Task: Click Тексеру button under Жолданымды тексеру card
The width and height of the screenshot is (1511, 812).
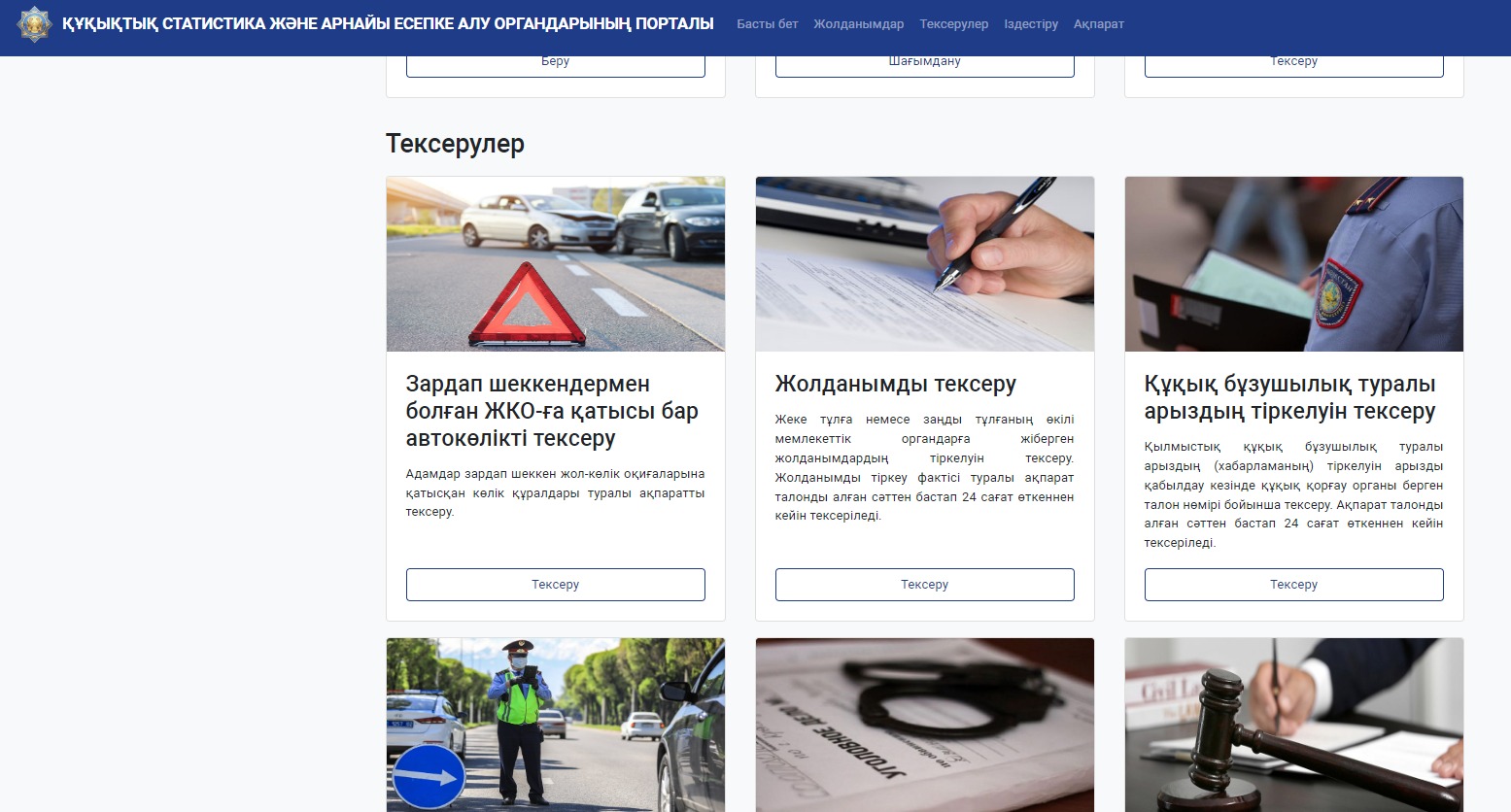Action: coord(924,585)
